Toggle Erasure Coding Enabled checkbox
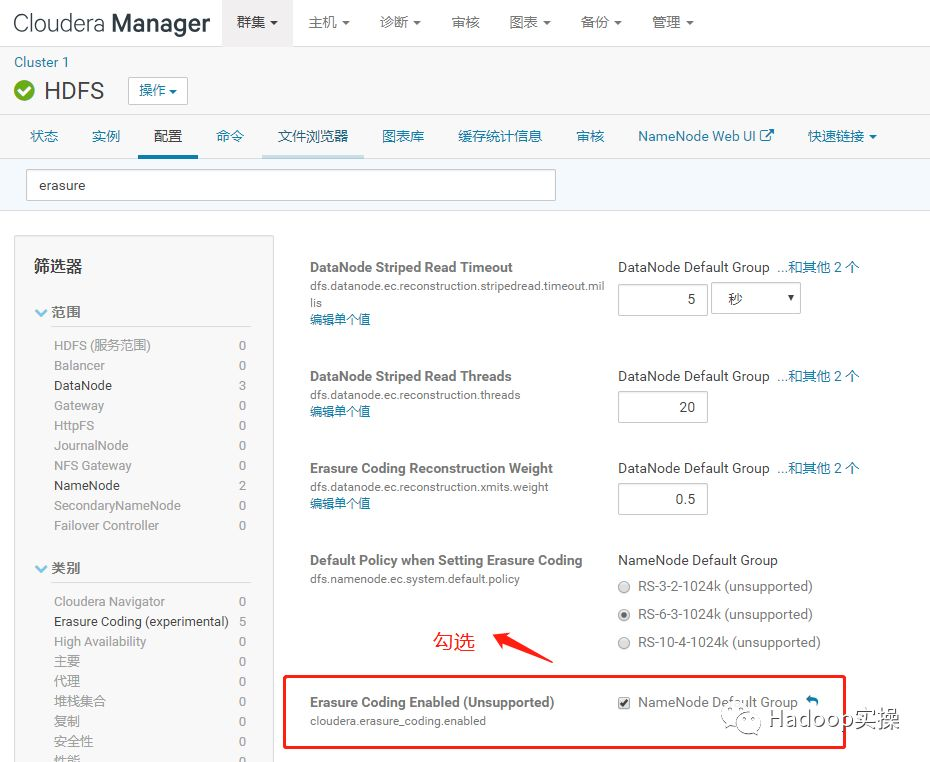The image size is (930, 762). click(624, 703)
